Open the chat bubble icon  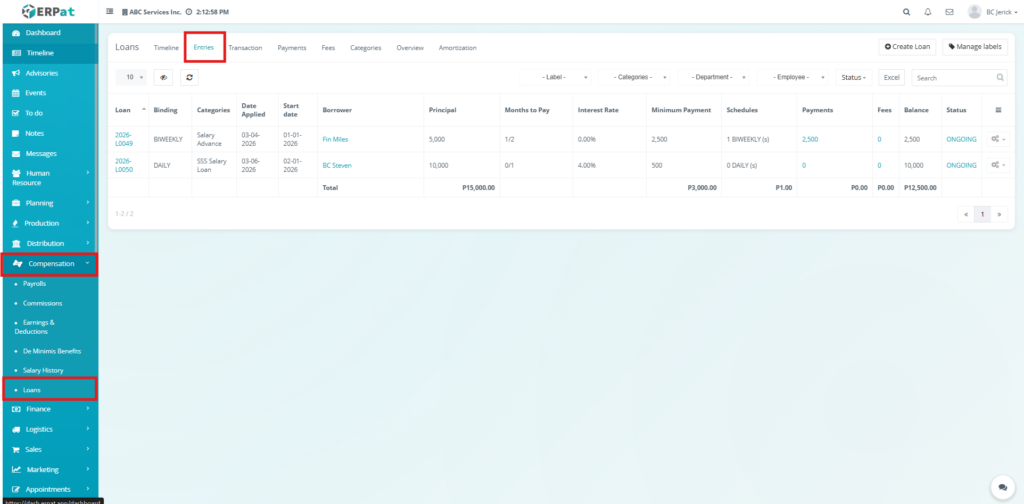[x=1001, y=485]
